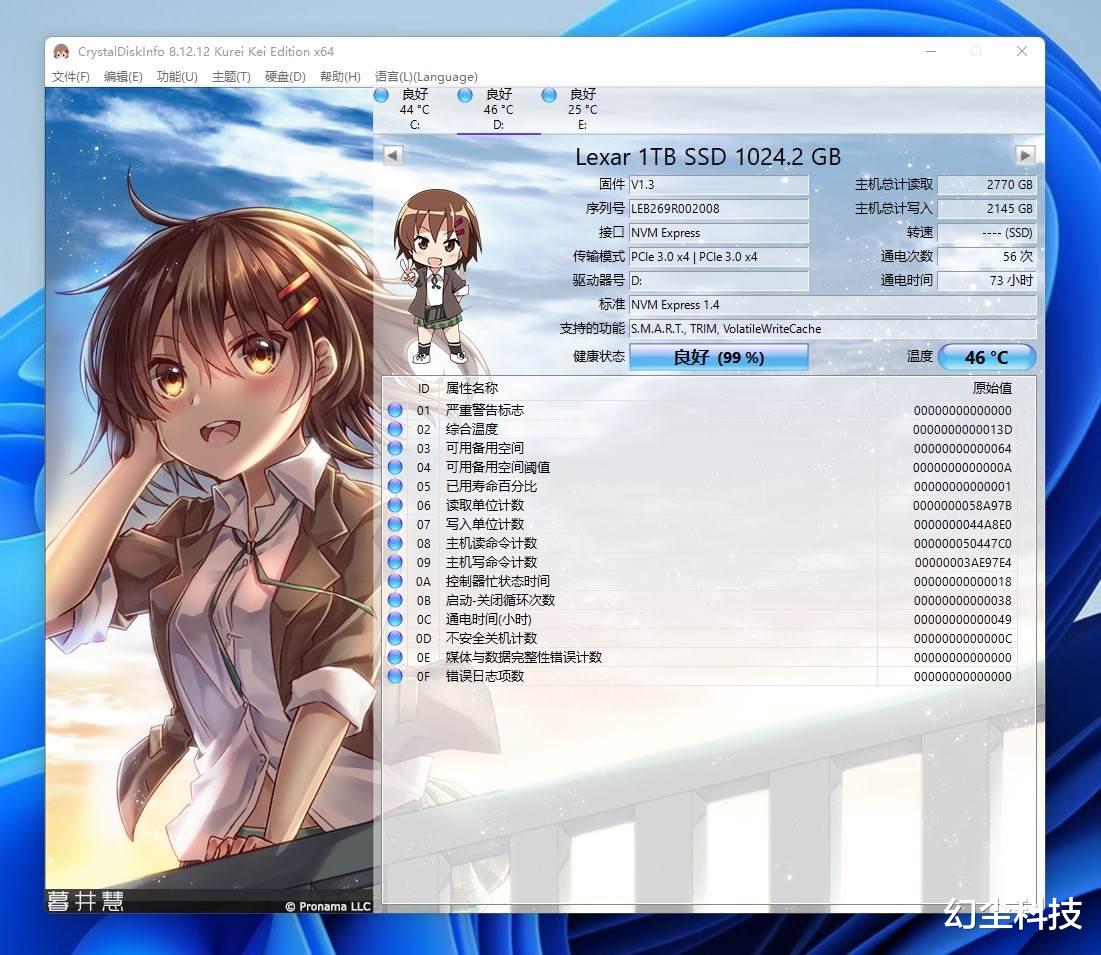Select the C: drive status indicator
Screen dimensions: 1101x955
381,96
